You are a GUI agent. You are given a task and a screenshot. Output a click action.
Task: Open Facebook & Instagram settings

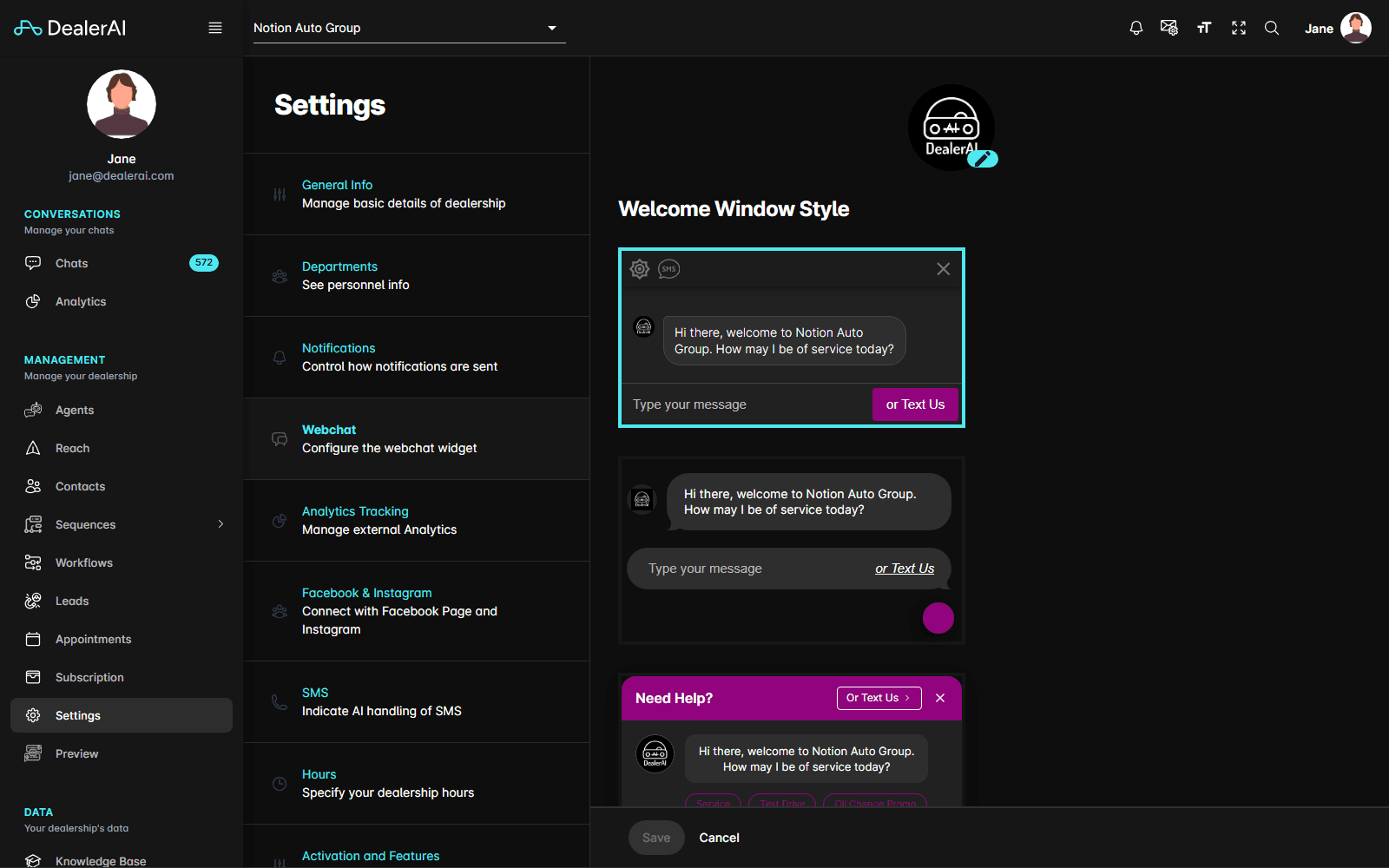(417, 611)
